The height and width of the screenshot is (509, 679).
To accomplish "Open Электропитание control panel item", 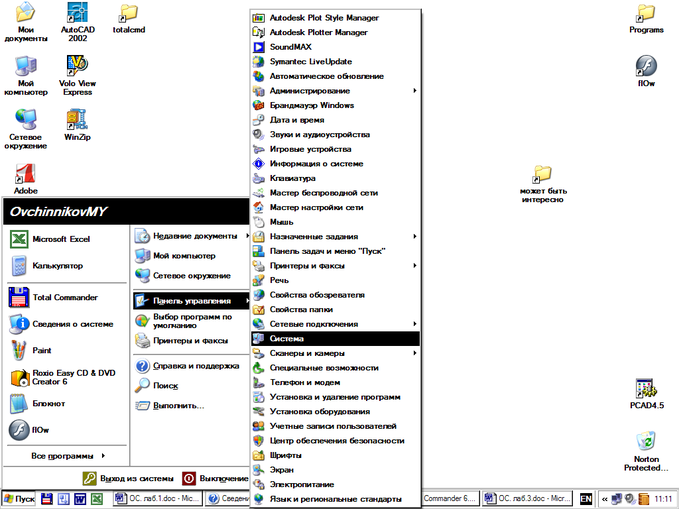I will [x=336, y=484].
